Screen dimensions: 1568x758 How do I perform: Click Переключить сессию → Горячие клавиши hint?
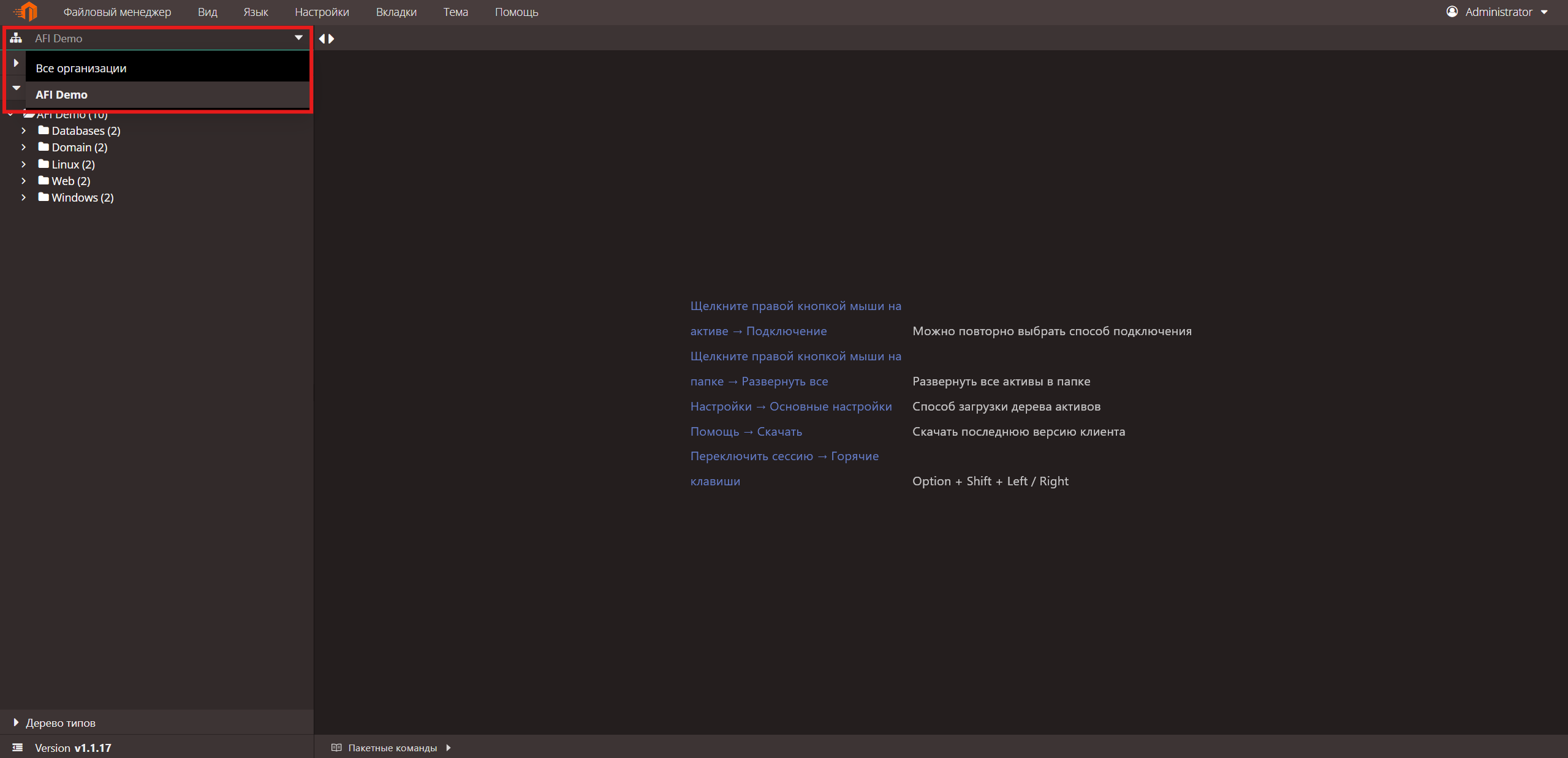[785, 468]
